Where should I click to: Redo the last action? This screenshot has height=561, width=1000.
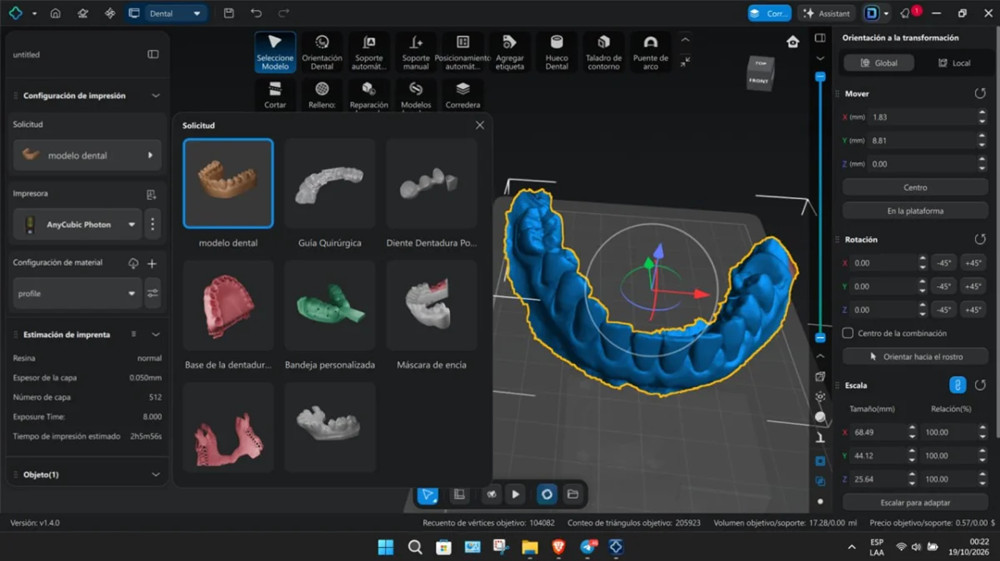coord(284,13)
